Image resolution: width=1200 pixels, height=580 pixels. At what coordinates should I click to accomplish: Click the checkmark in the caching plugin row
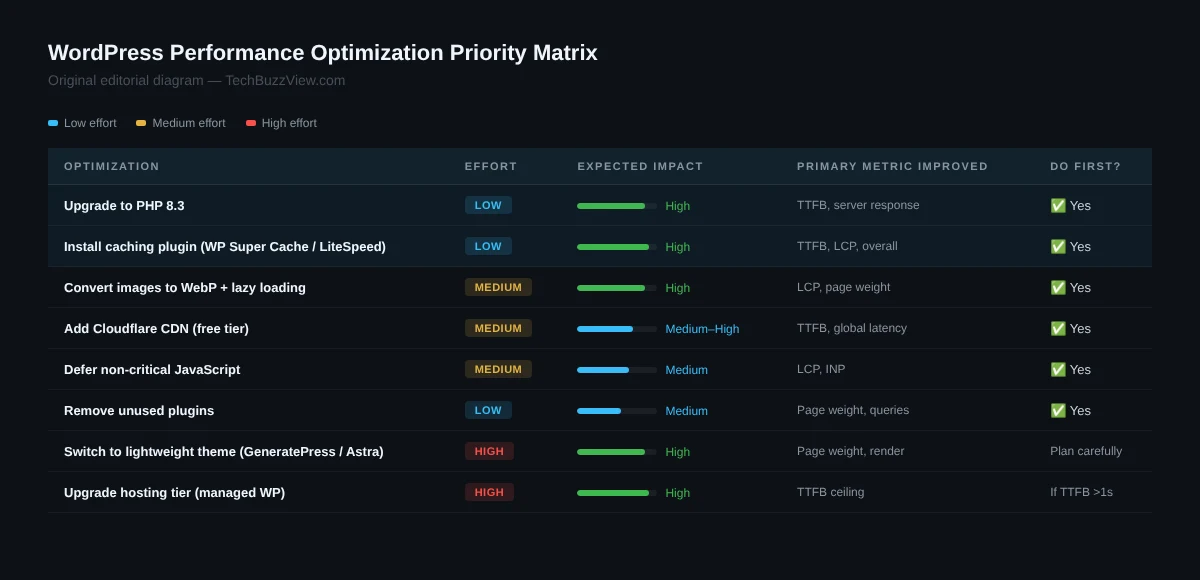click(x=1058, y=246)
